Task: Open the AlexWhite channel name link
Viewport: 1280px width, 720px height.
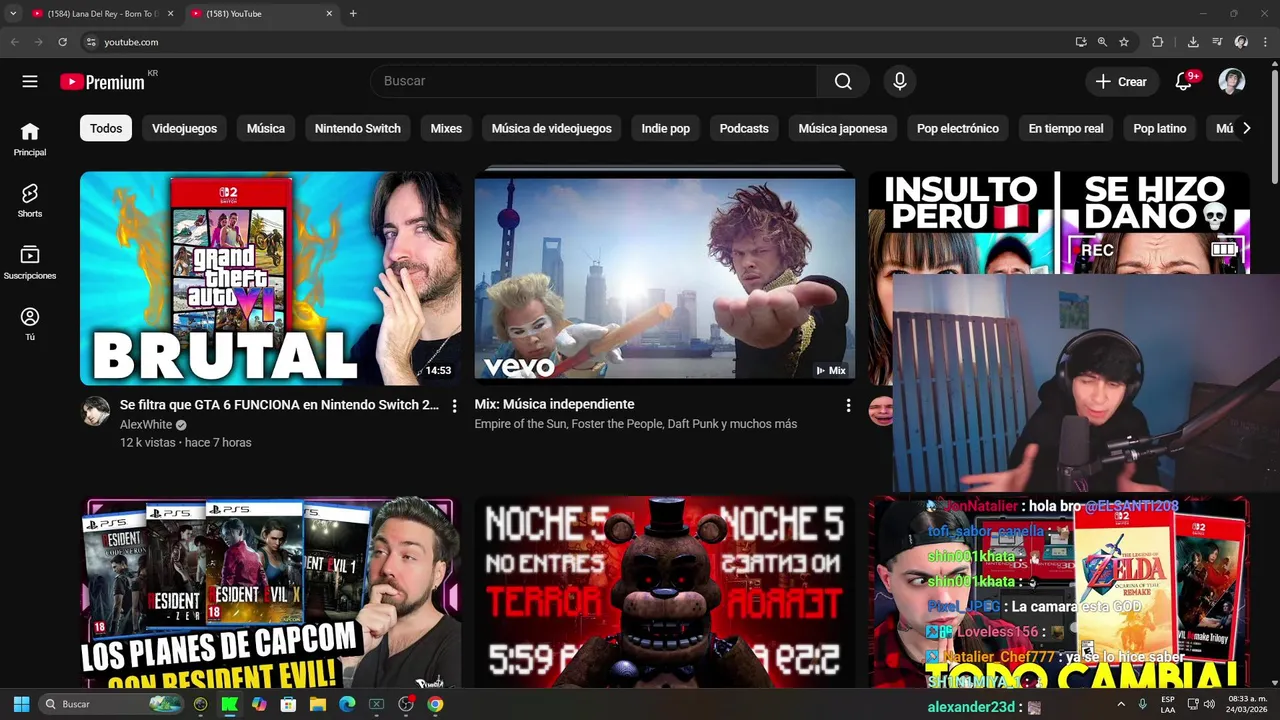Action: [x=146, y=425]
